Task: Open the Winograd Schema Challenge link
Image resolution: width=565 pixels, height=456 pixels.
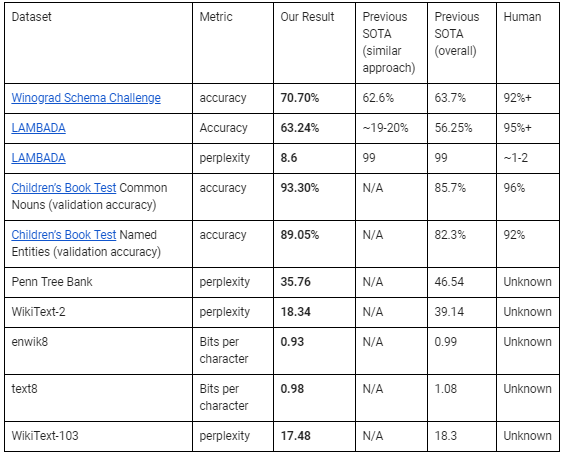Action: click(x=86, y=98)
